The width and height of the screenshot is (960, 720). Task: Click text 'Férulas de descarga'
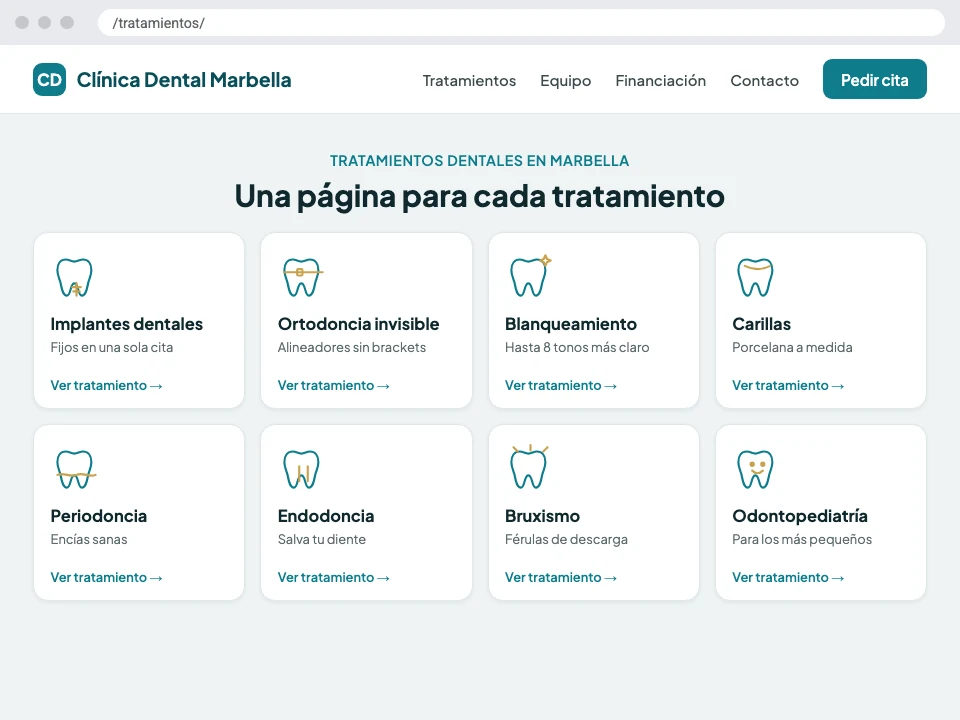click(566, 539)
